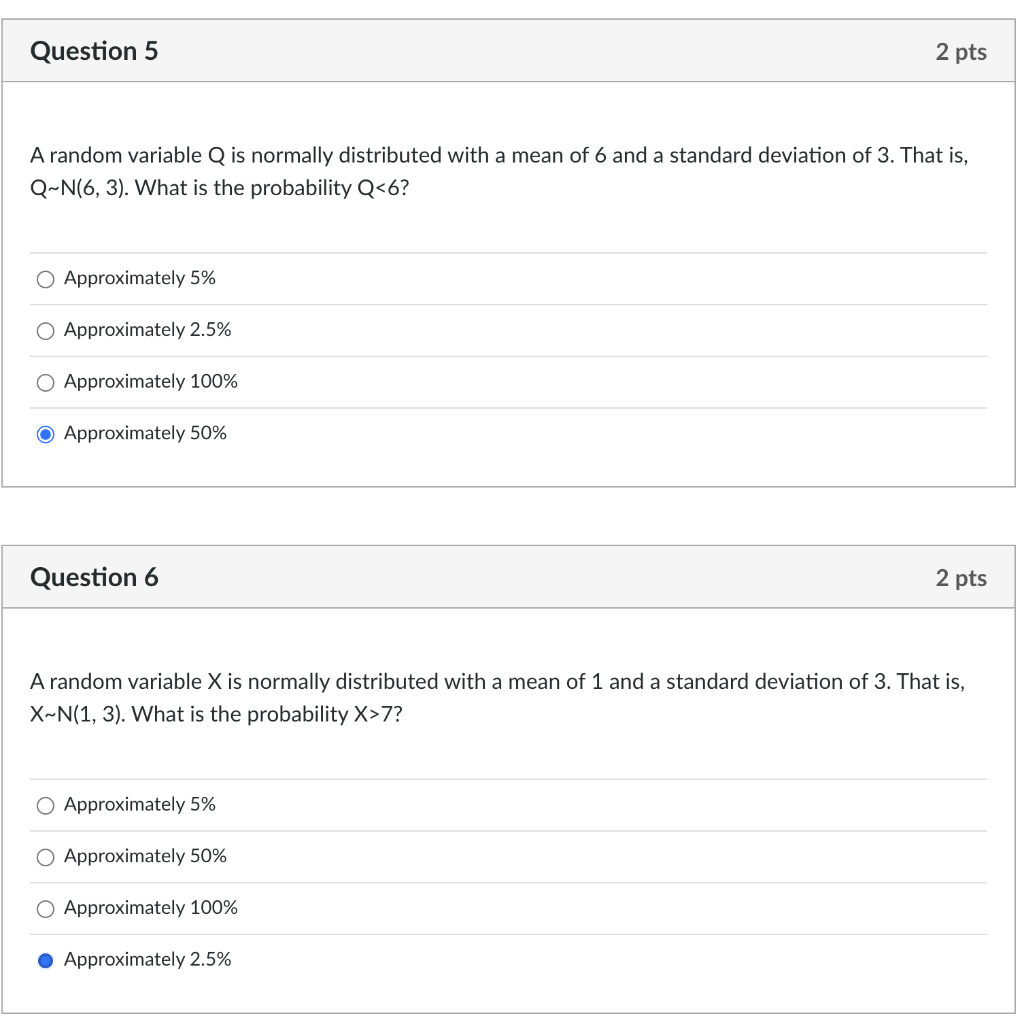Select 'Approximately 50%' for Question 6
Viewport: 1024px width, 1020px height.
tap(45, 856)
